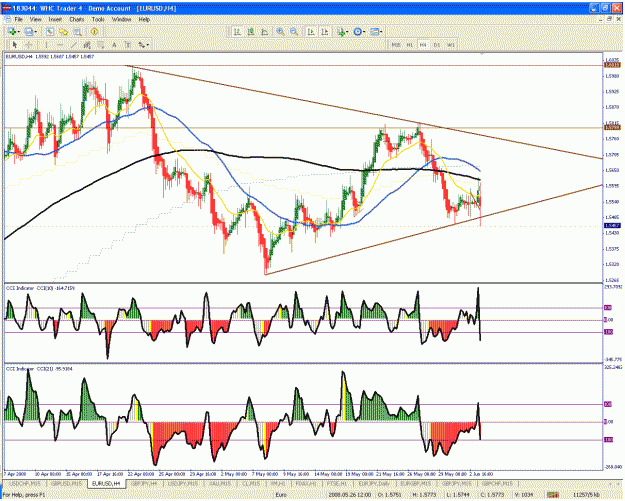The height and width of the screenshot is (501, 625).
Task: Expand the Indicators dropdown arrow
Action: 348,32
